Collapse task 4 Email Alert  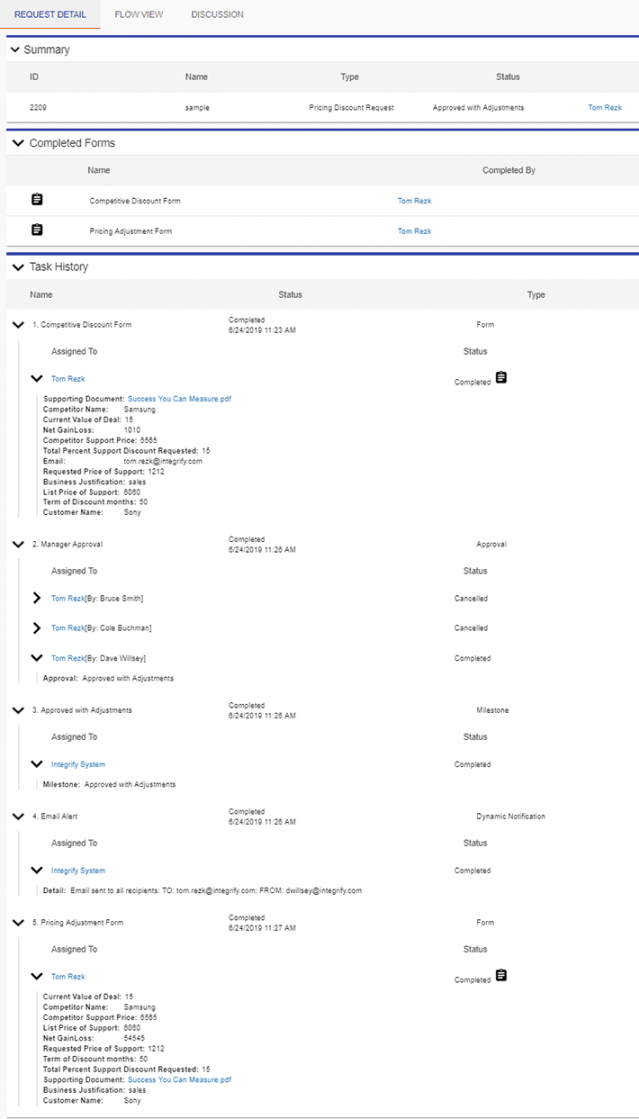click(x=17, y=816)
